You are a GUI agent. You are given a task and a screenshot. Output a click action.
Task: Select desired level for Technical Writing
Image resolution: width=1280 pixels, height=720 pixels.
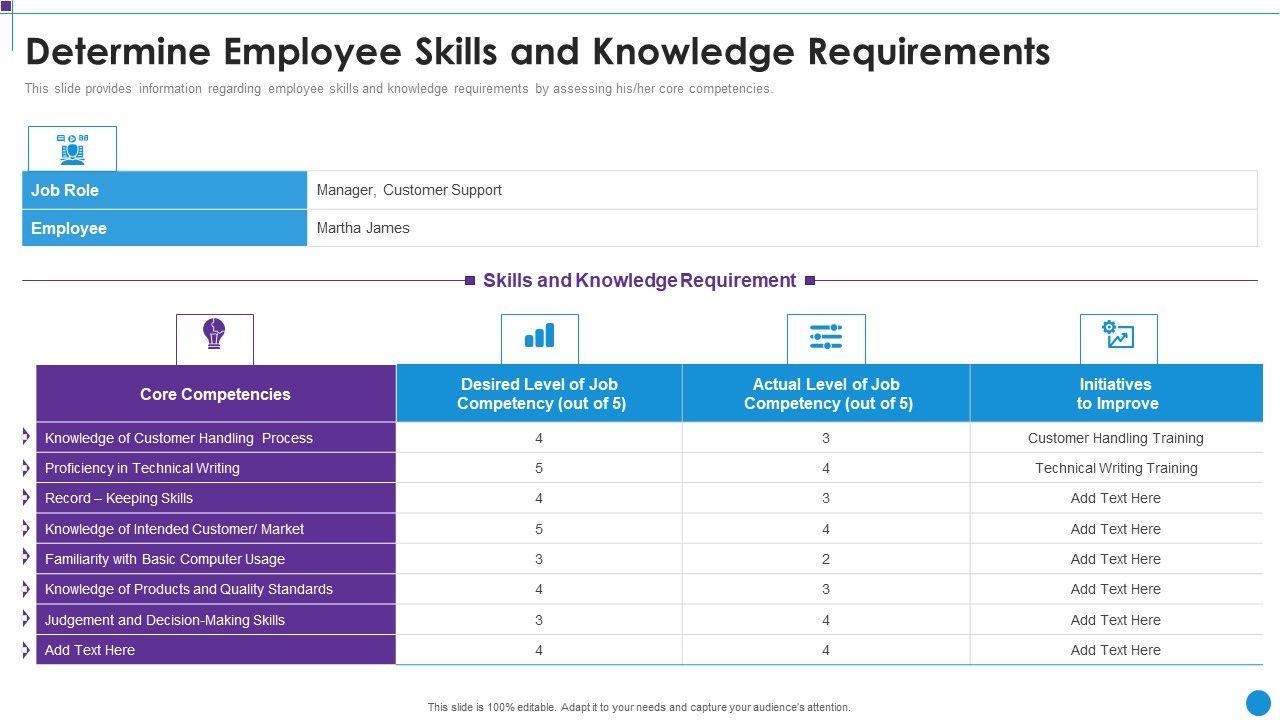539,468
